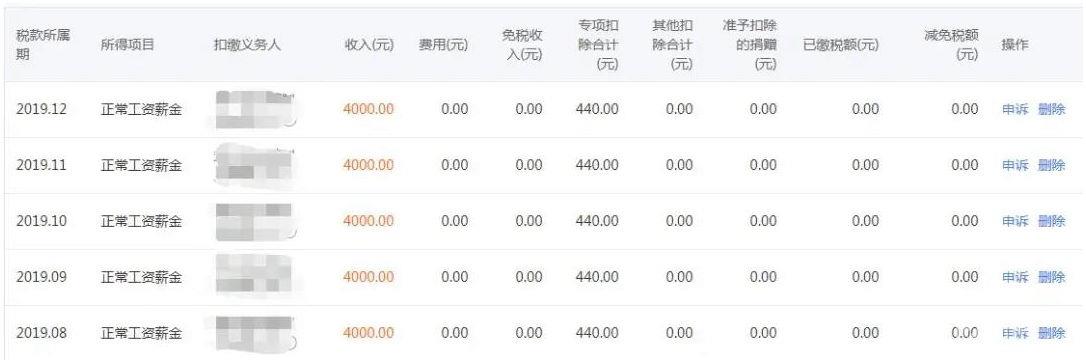Screen dimensions: 1086x363
Task: Click 申诉 link for the 2019.09 row
Action: point(1015,277)
